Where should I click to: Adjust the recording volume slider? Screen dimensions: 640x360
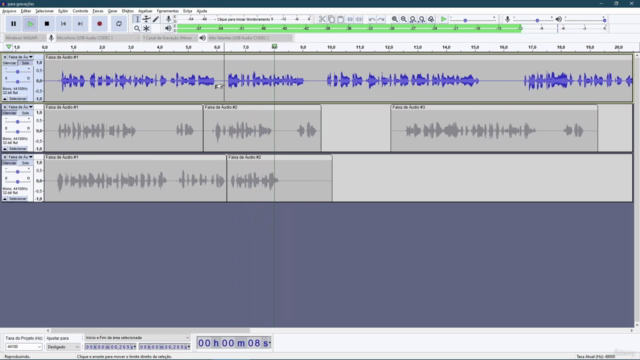click(533, 20)
